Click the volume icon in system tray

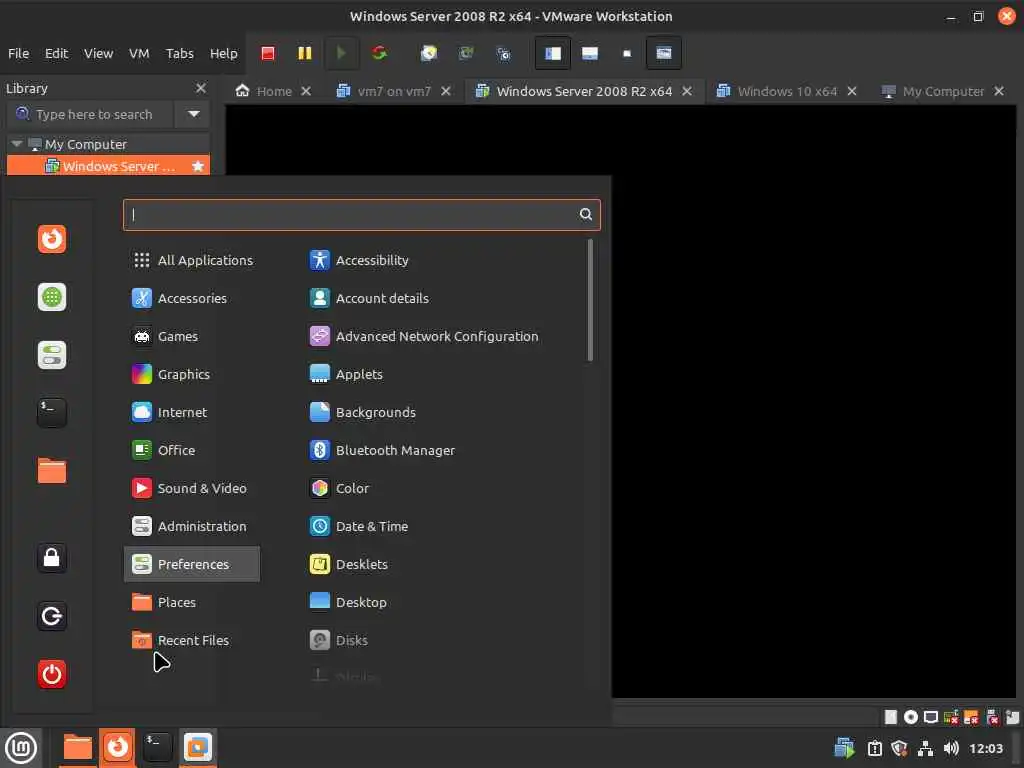click(951, 748)
